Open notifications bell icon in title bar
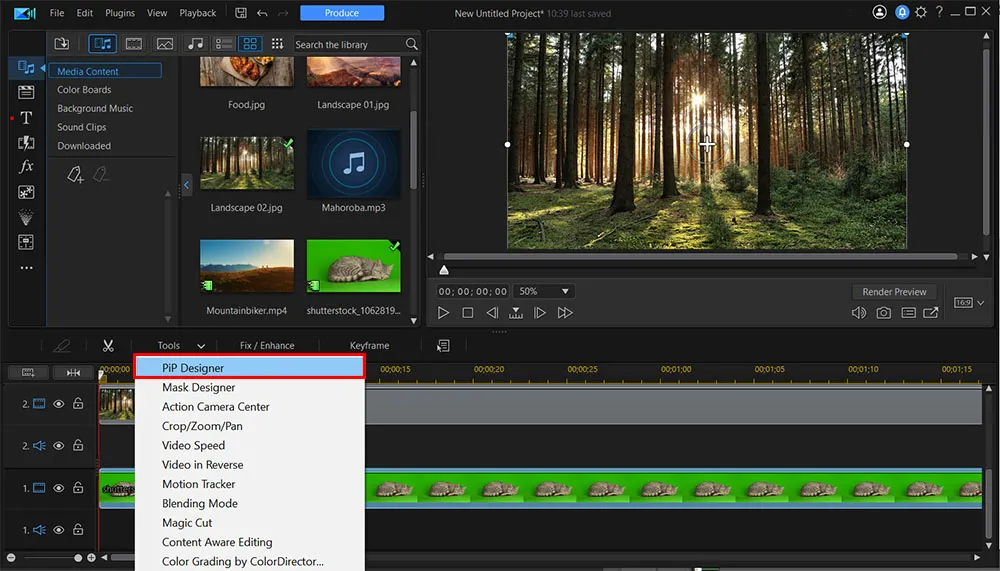This screenshot has height=571, width=1000. click(900, 13)
